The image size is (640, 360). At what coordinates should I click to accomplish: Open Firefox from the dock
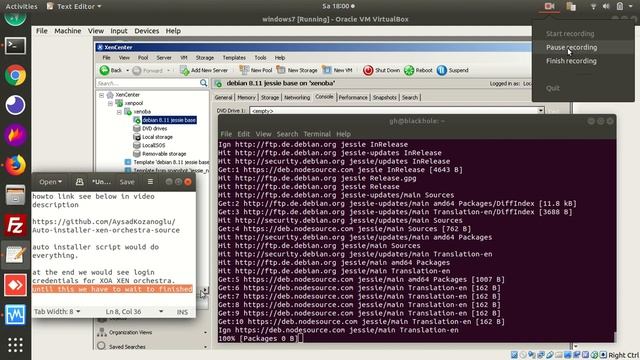coord(15,165)
